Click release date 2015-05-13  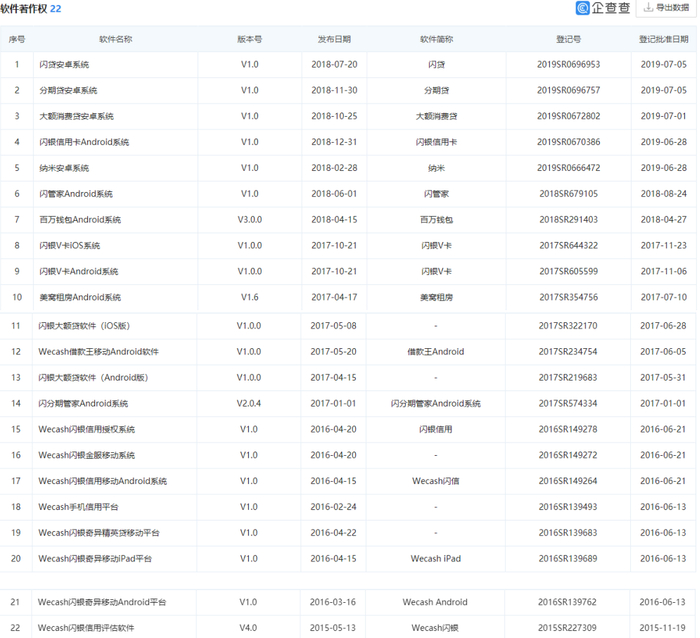pos(333,629)
